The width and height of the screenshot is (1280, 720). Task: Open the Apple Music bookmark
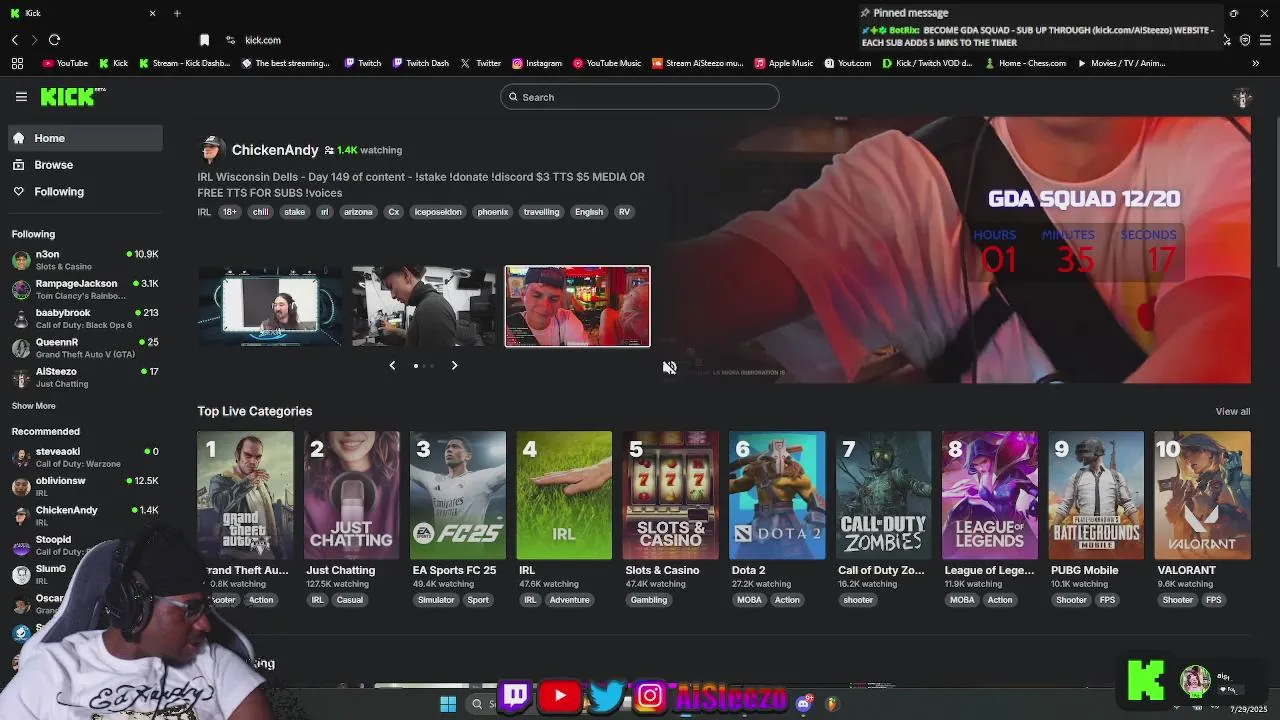[784, 63]
